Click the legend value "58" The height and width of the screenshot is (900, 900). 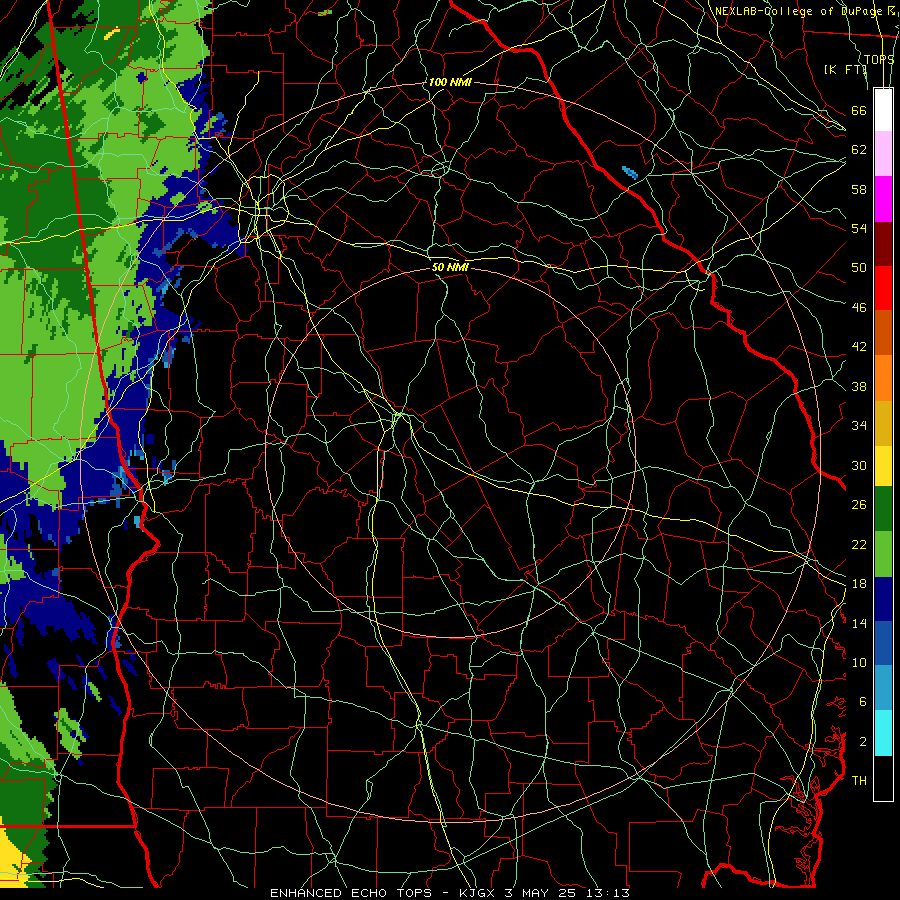[x=859, y=189]
